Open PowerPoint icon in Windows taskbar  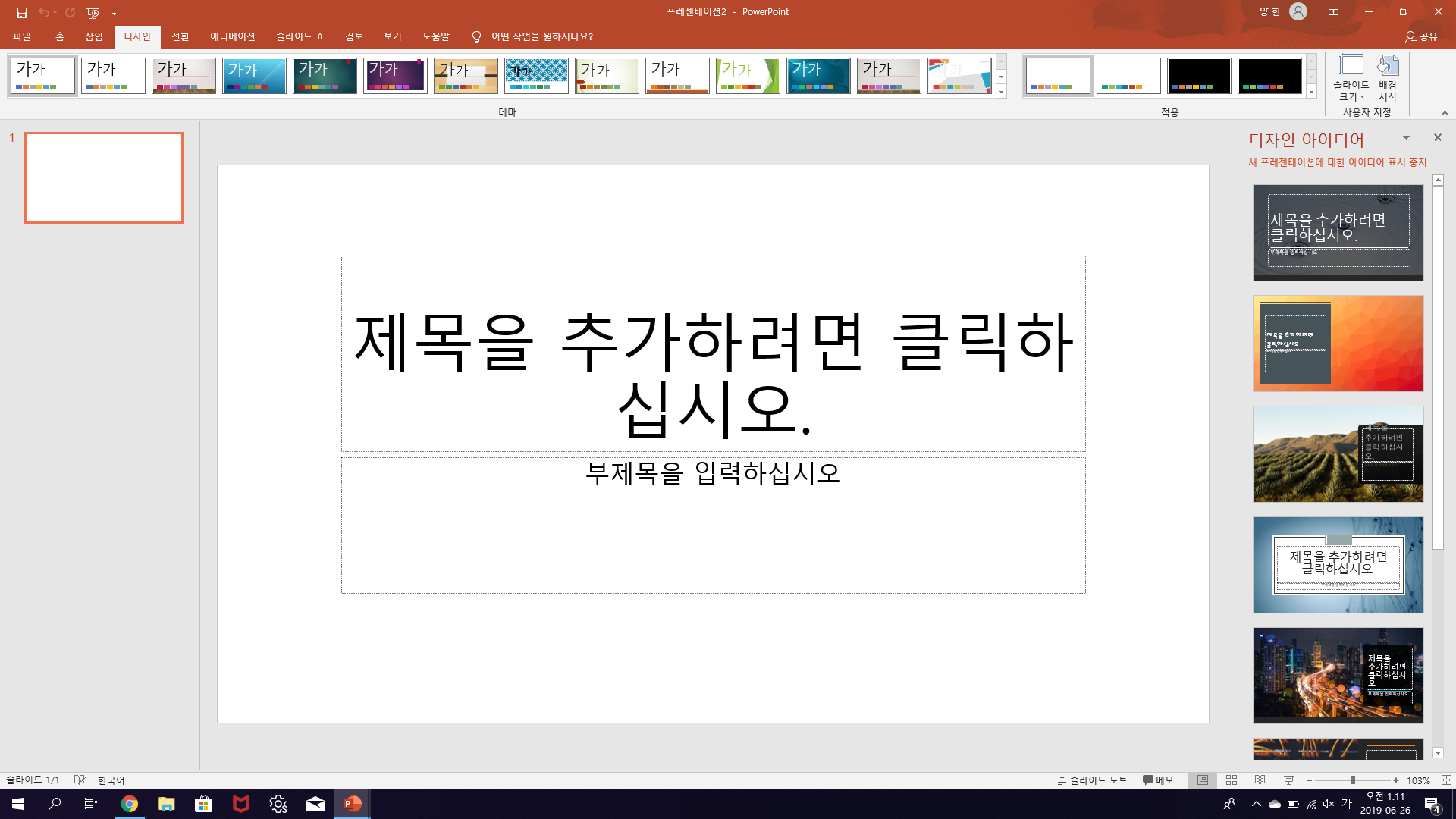click(x=353, y=804)
